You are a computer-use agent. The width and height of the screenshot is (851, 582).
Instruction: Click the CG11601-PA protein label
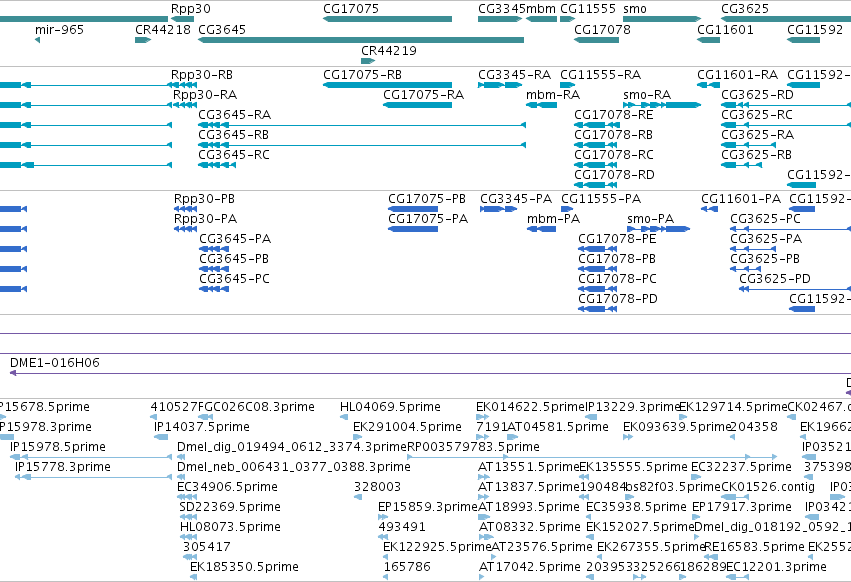[741, 199]
